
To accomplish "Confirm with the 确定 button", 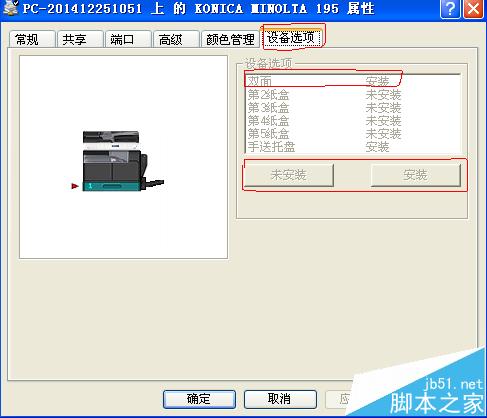I will point(199,399).
